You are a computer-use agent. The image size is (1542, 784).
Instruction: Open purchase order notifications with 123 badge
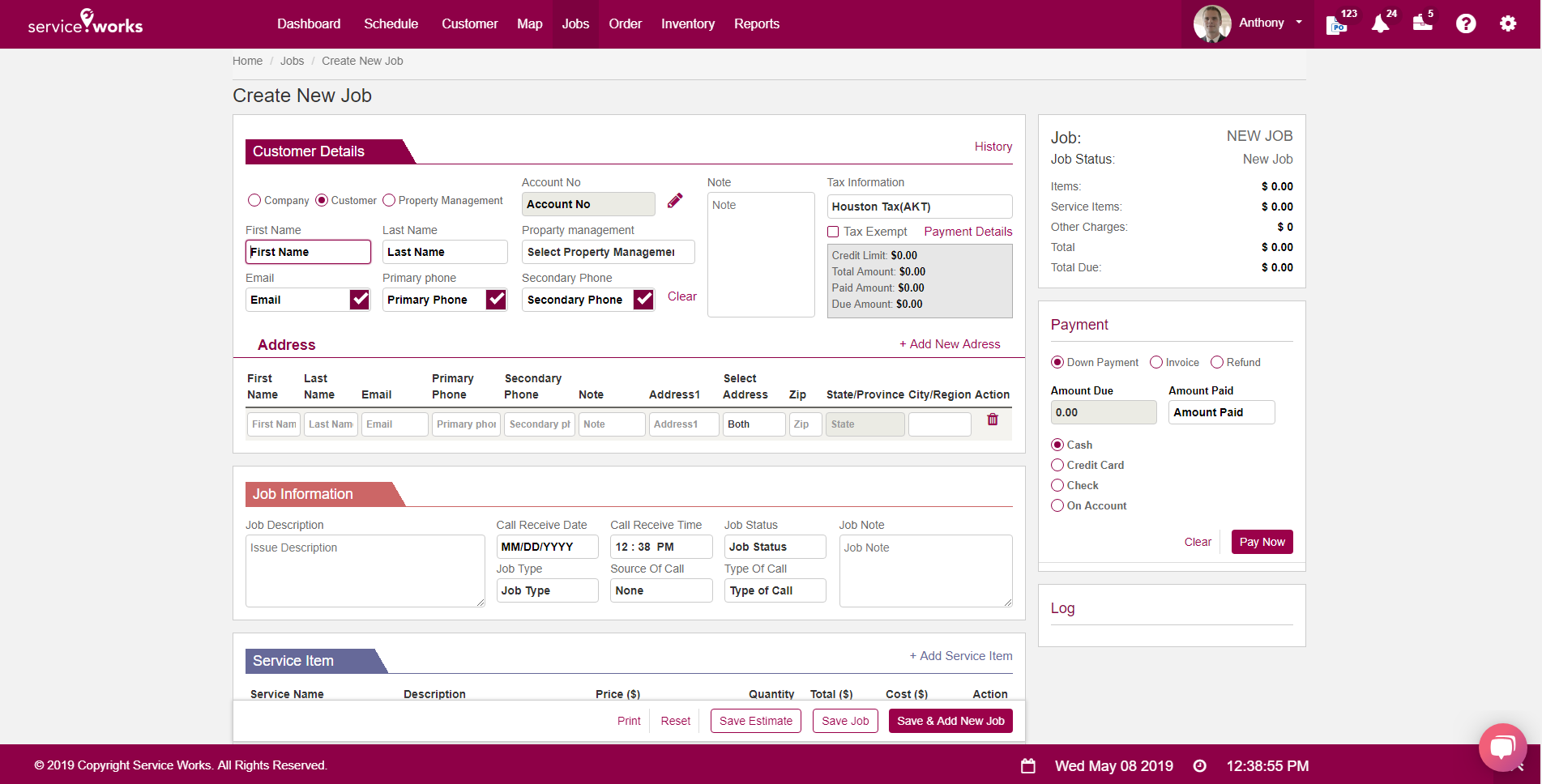coord(1337,23)
